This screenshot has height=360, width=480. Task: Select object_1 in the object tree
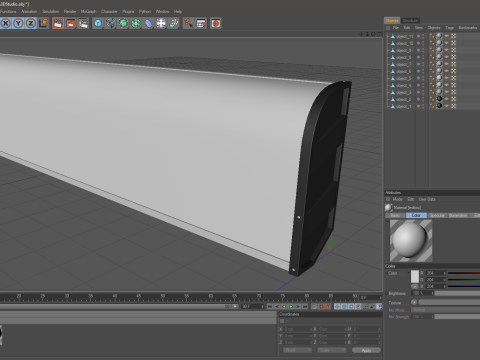point(404,106)
